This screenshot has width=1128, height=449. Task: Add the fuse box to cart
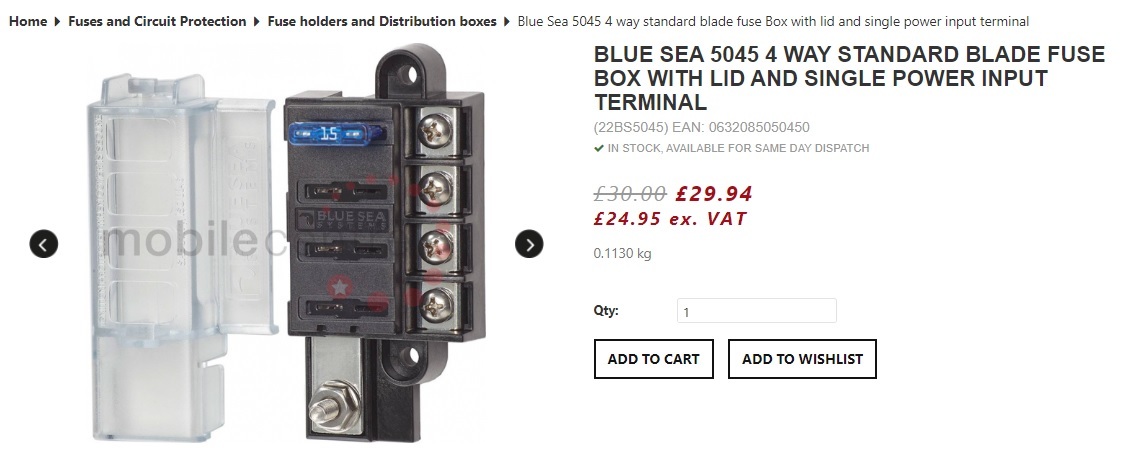pos(653,359)
